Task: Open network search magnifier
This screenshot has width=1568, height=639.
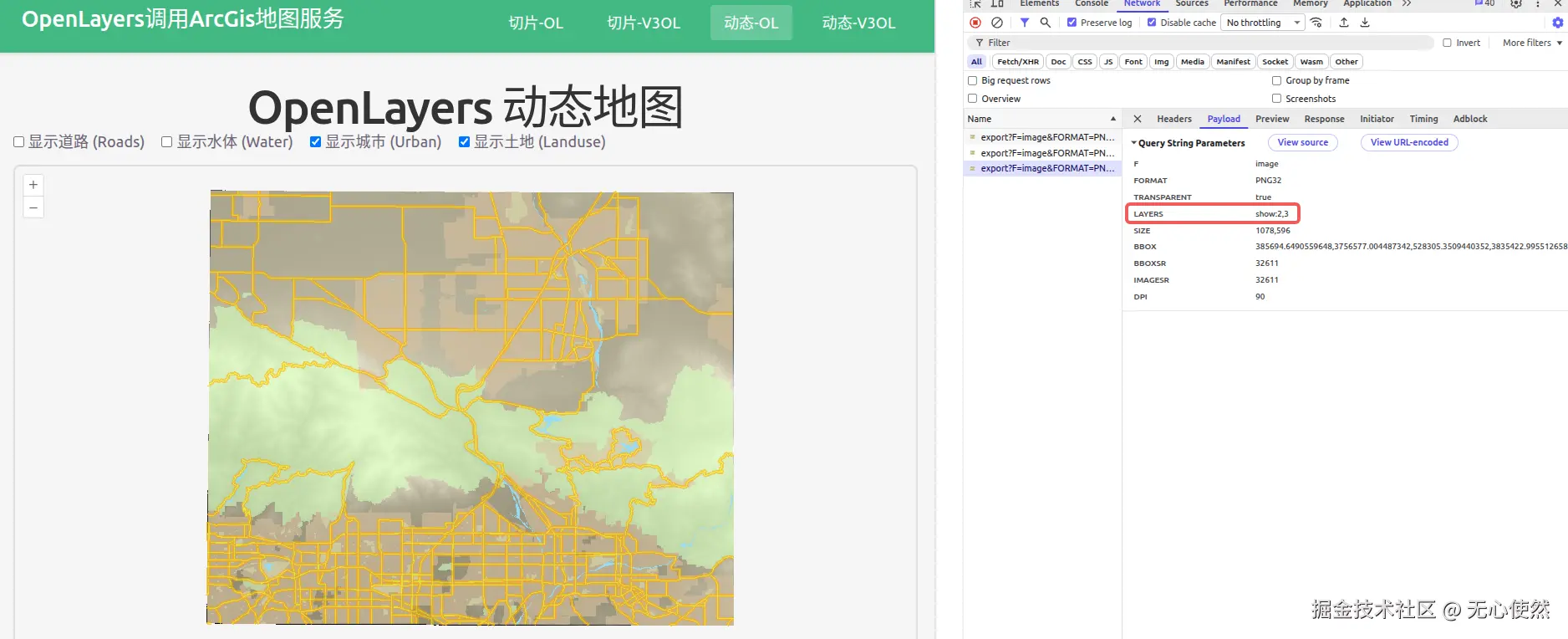Action: 1045,23
